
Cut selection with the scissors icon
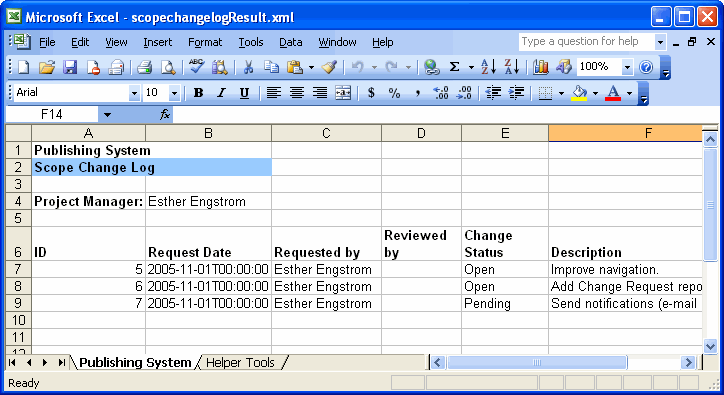pos(248,67)
